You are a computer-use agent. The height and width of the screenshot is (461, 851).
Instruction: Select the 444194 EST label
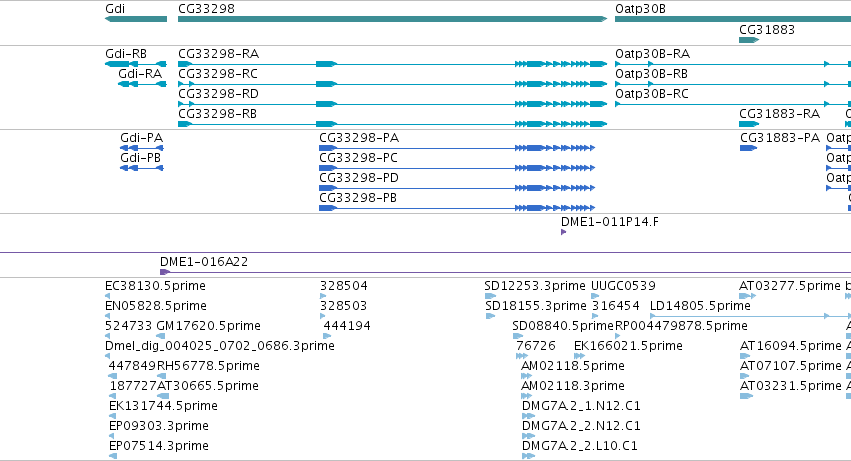[347, 326]
